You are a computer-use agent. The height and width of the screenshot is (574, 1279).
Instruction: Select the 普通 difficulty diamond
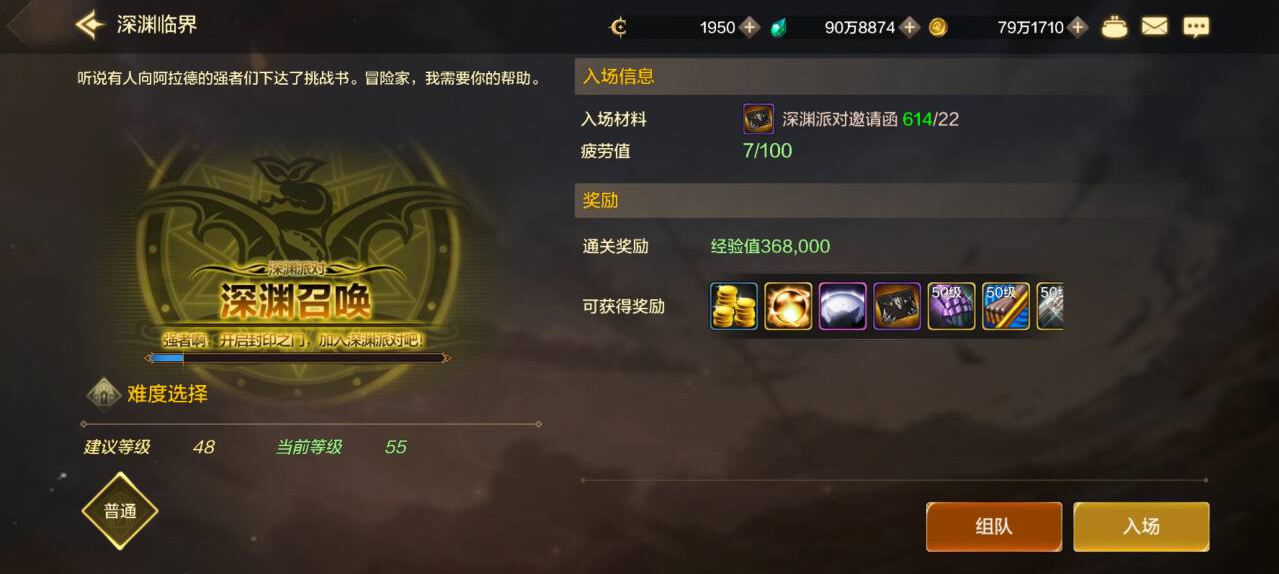coord(120,511)
